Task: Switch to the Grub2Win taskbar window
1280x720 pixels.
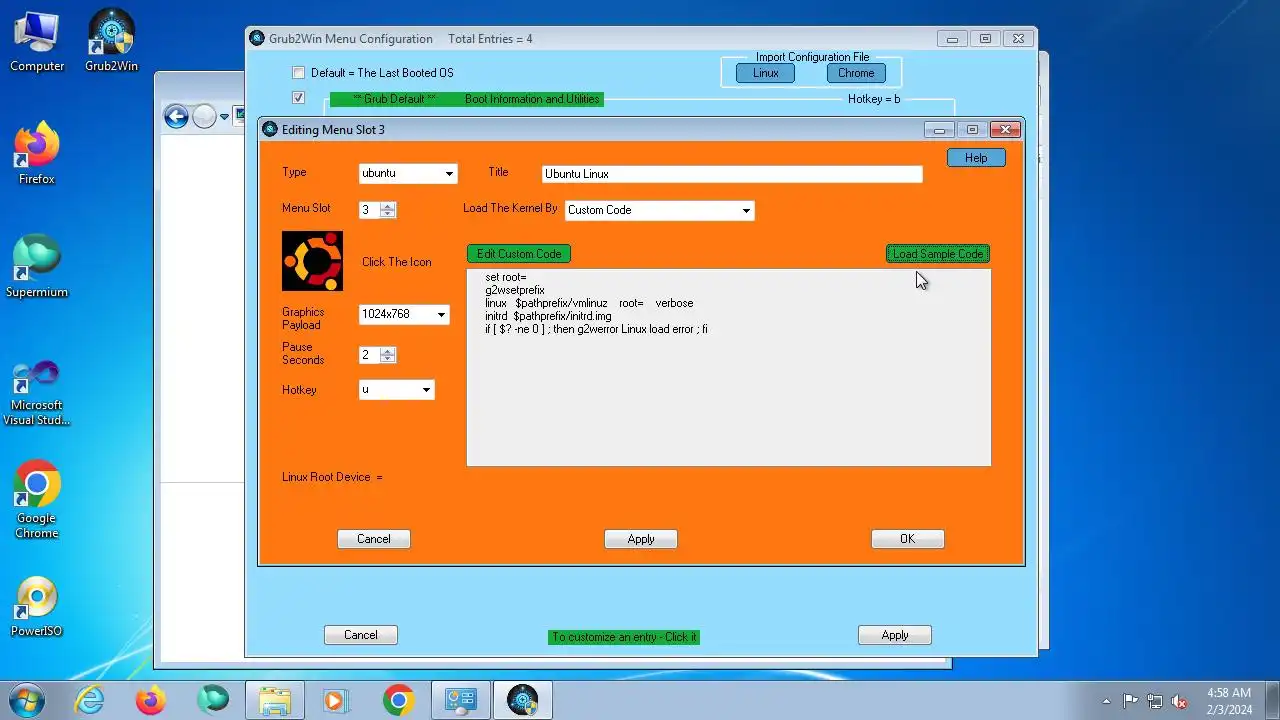Action: tap(522, 700)
